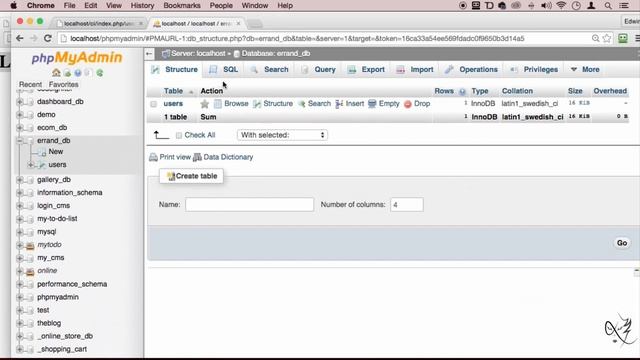Open the Data Dictionary icon

pos(198,157)
